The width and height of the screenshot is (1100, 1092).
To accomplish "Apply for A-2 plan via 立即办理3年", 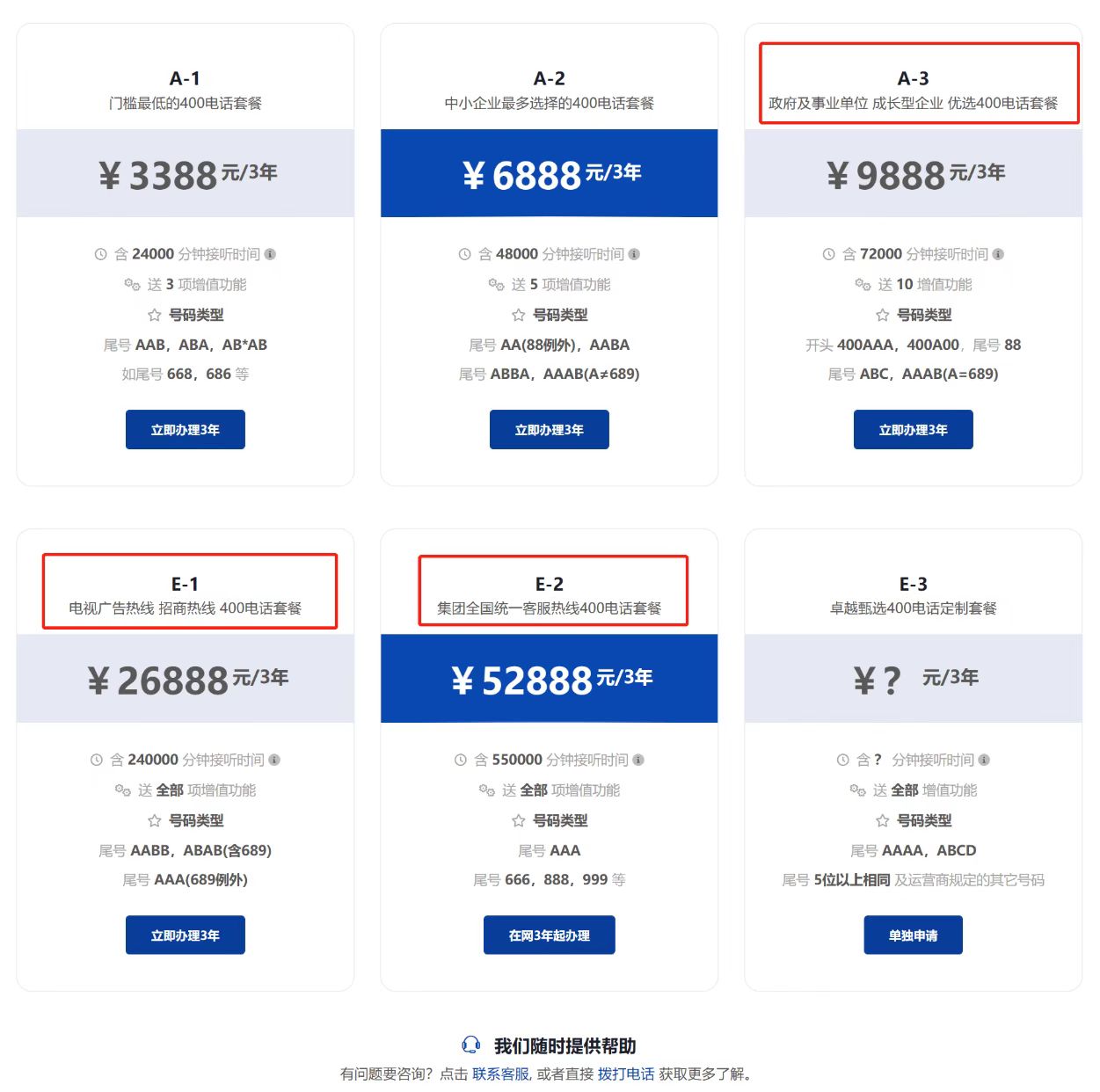I will click(550, 430).
